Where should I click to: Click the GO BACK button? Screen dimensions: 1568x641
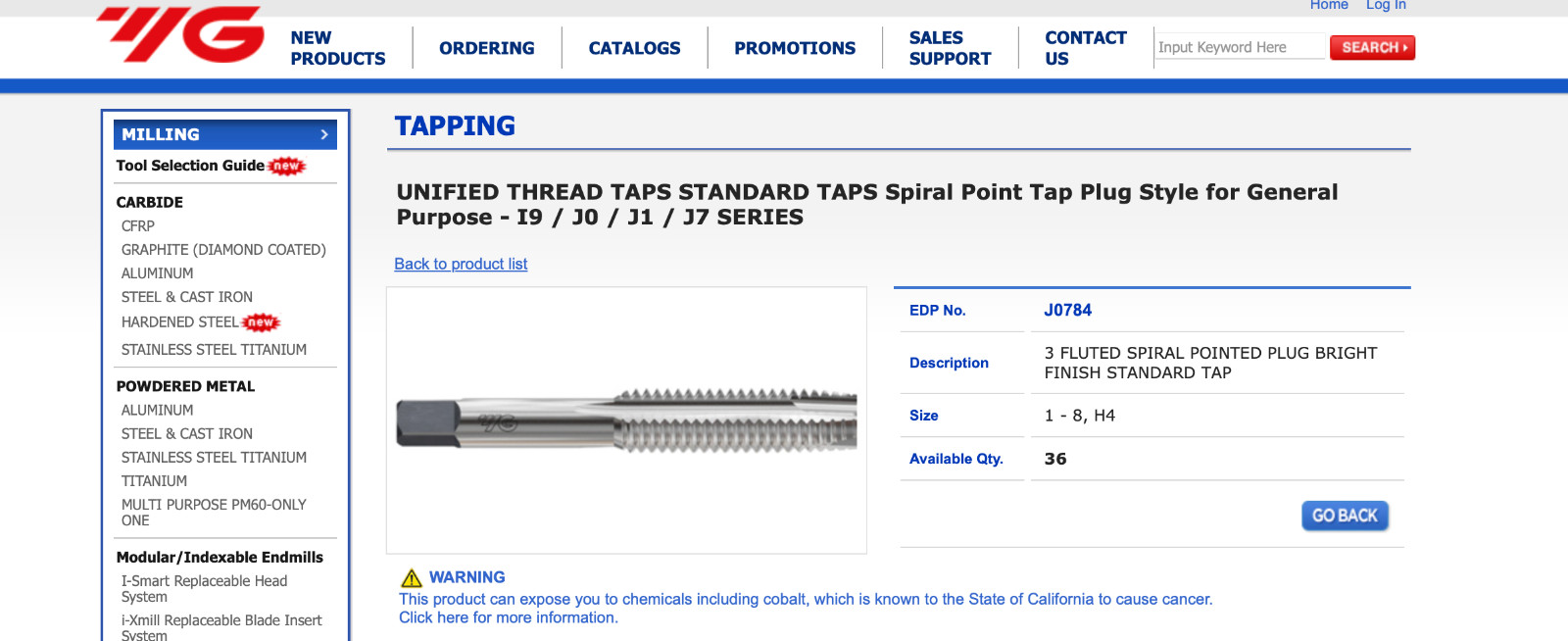click(1345, 516)
